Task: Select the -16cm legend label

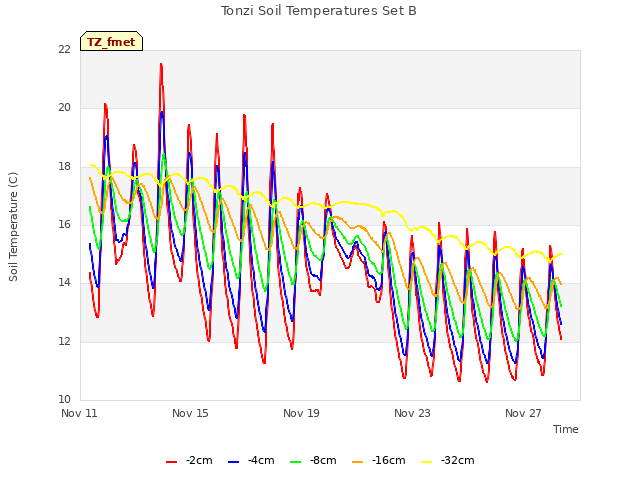Action: 389,460
